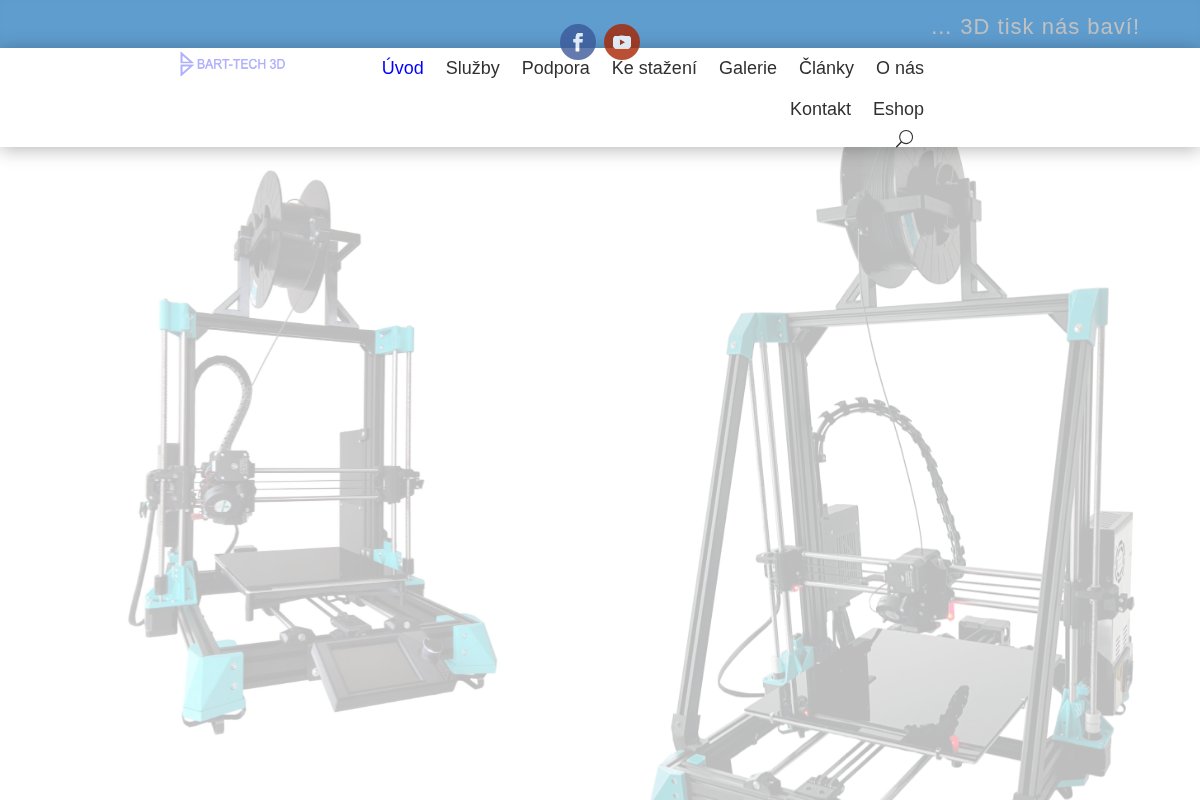Screen dimensions: 1200x800
Task: Open the O nás page
Action: point(900,68)
